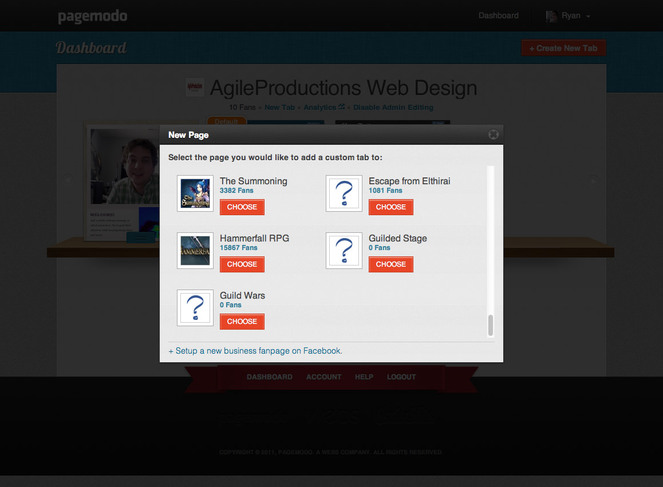Click the pagemodo logo
The width and height of the screenshot is (663, 487).
(x=93, y=16)
